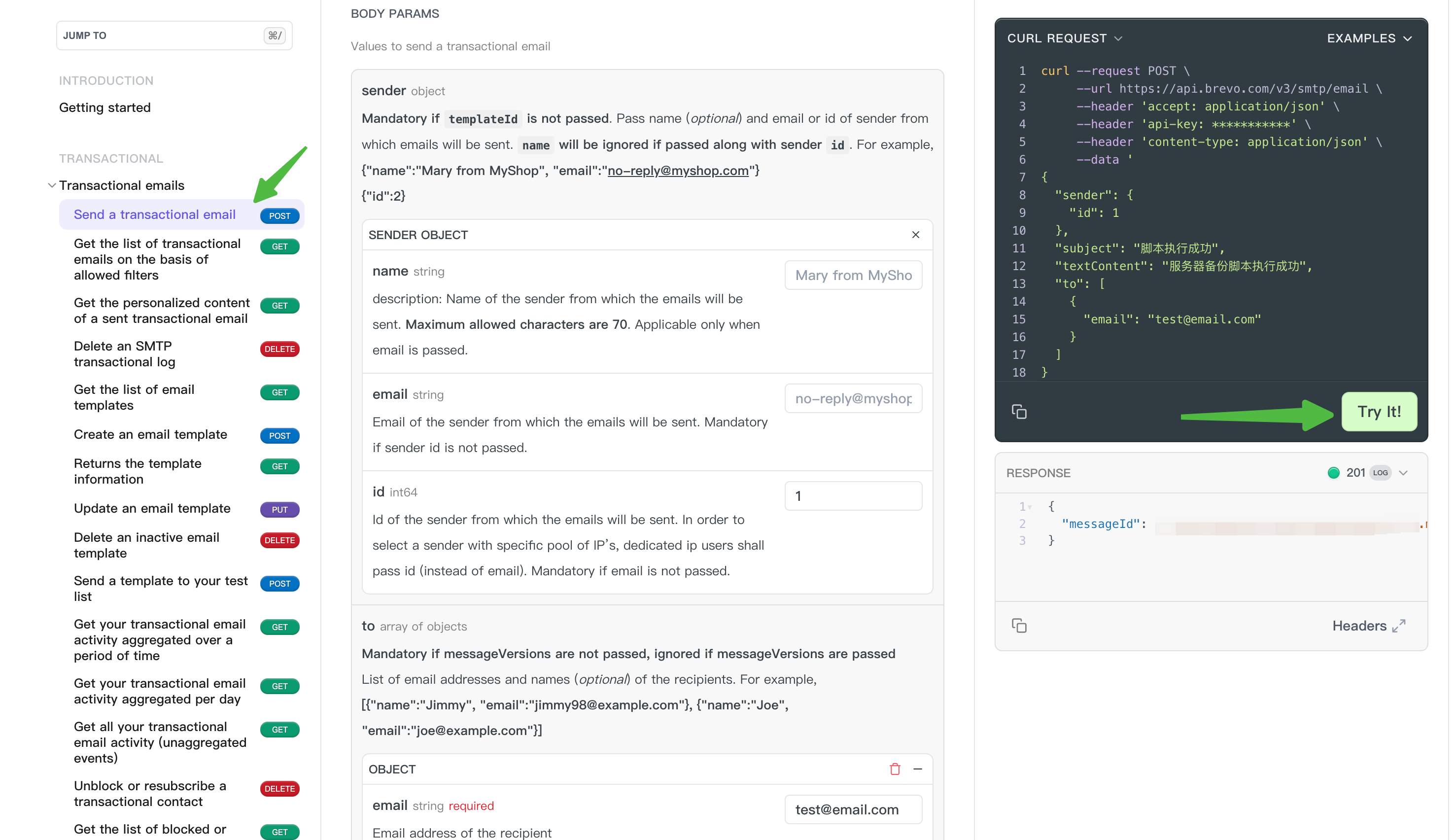Image resolution: width=1456 pixels, height=840 pixels.
Task: Click the JUMP TO search field
Action: click(174, 35)
